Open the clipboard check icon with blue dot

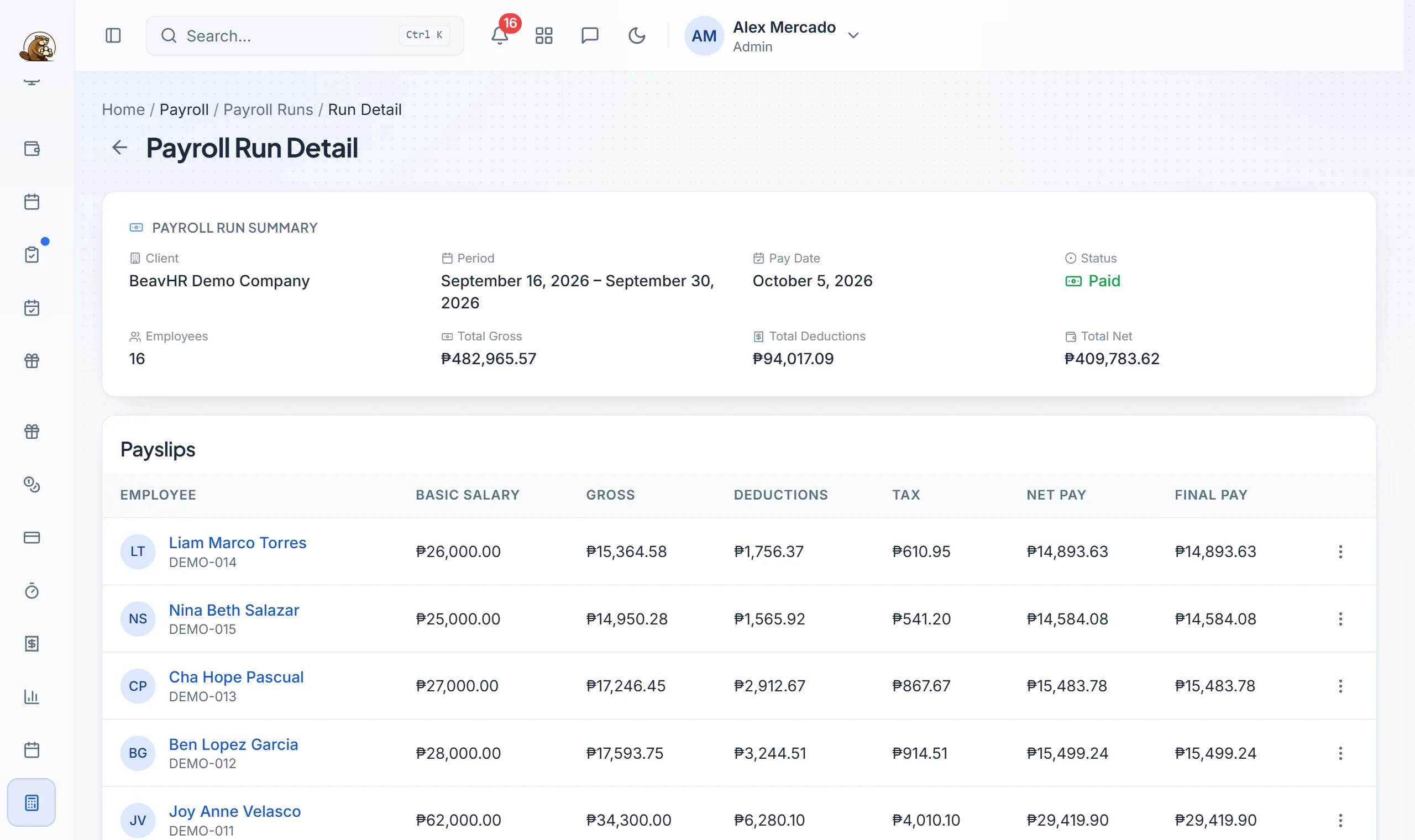pos(32,255)
